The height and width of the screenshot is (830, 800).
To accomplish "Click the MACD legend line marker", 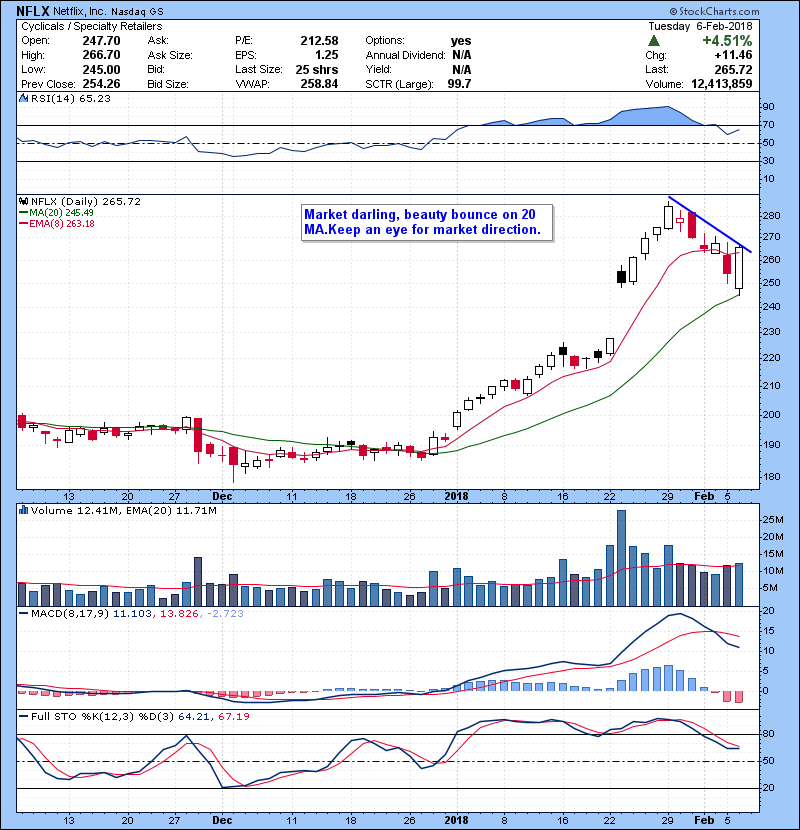I will [24, 614].
